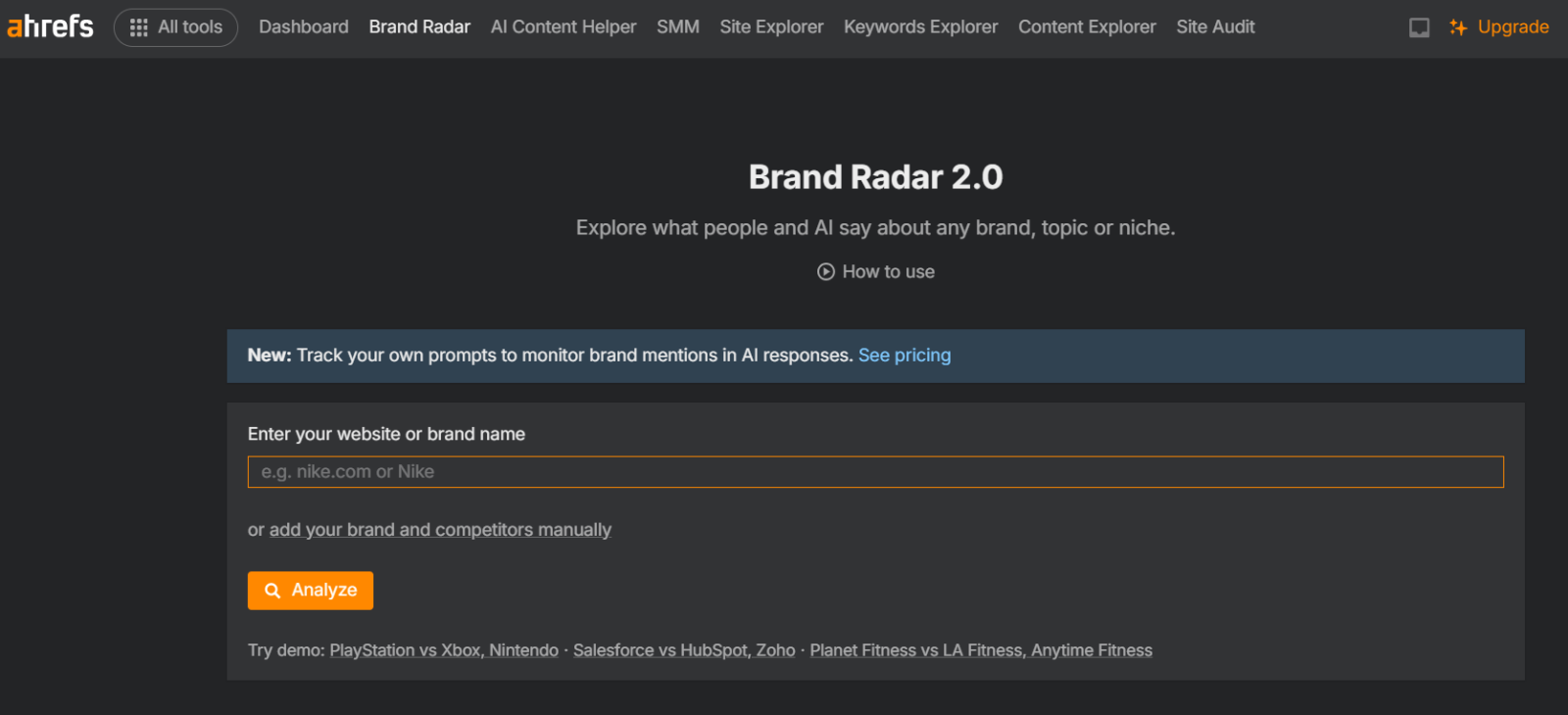Open the See pricing link
This screenshot has width=1568, height=715.
pos(905,356)
